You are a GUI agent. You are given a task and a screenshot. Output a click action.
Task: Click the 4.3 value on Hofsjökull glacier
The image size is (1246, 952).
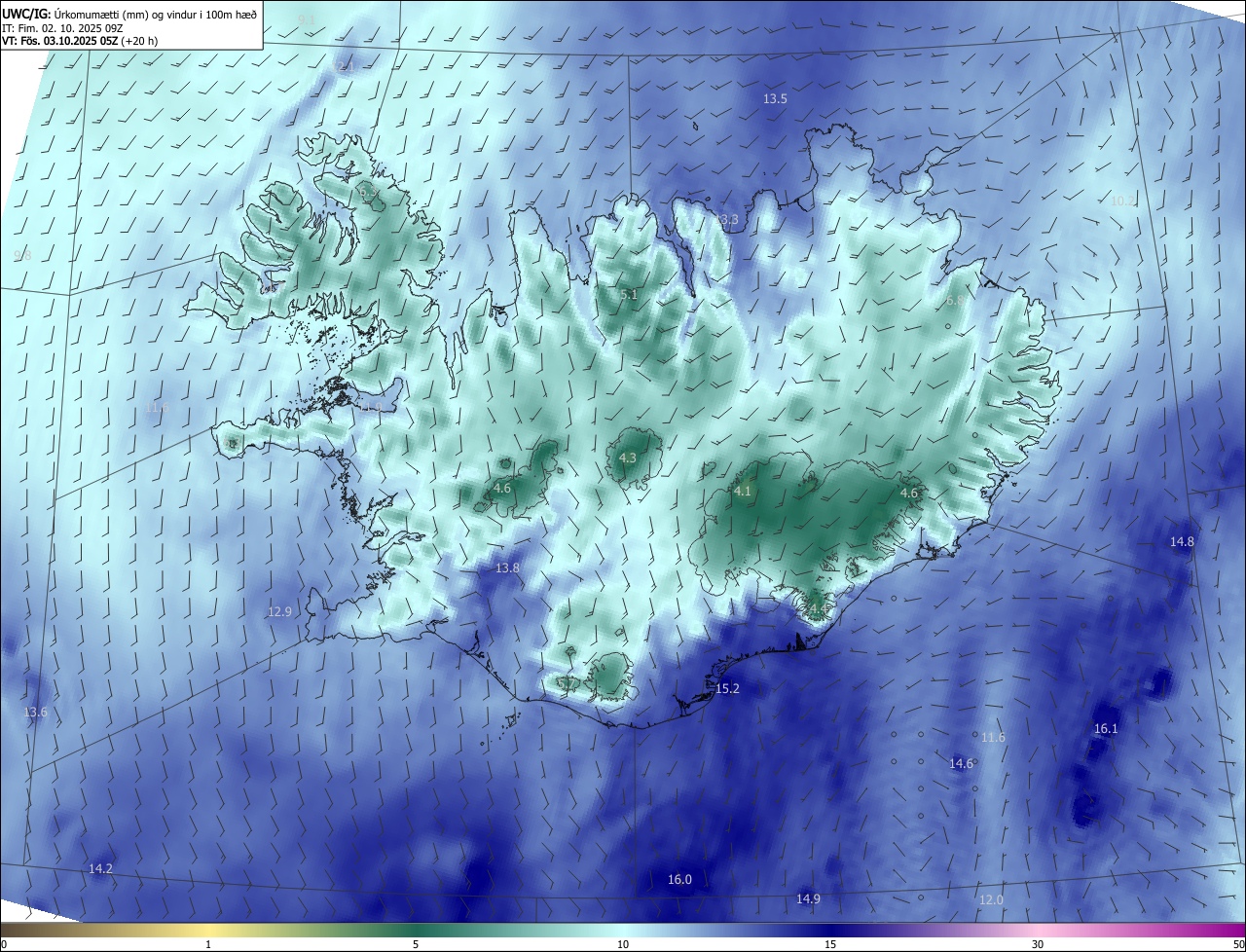[x=628, y=458]
